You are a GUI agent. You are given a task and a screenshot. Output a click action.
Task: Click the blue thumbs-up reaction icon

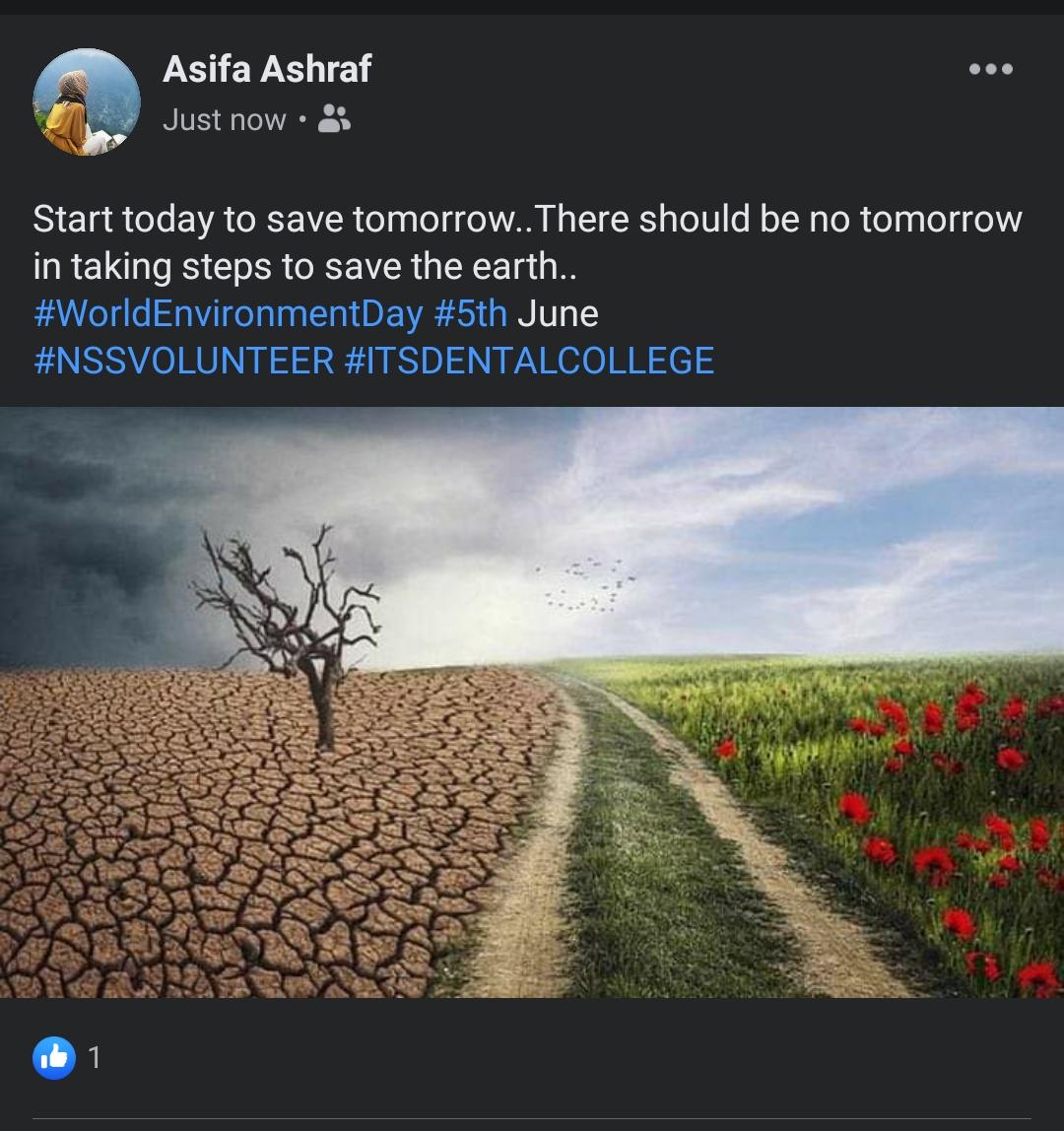(54, 1057)
